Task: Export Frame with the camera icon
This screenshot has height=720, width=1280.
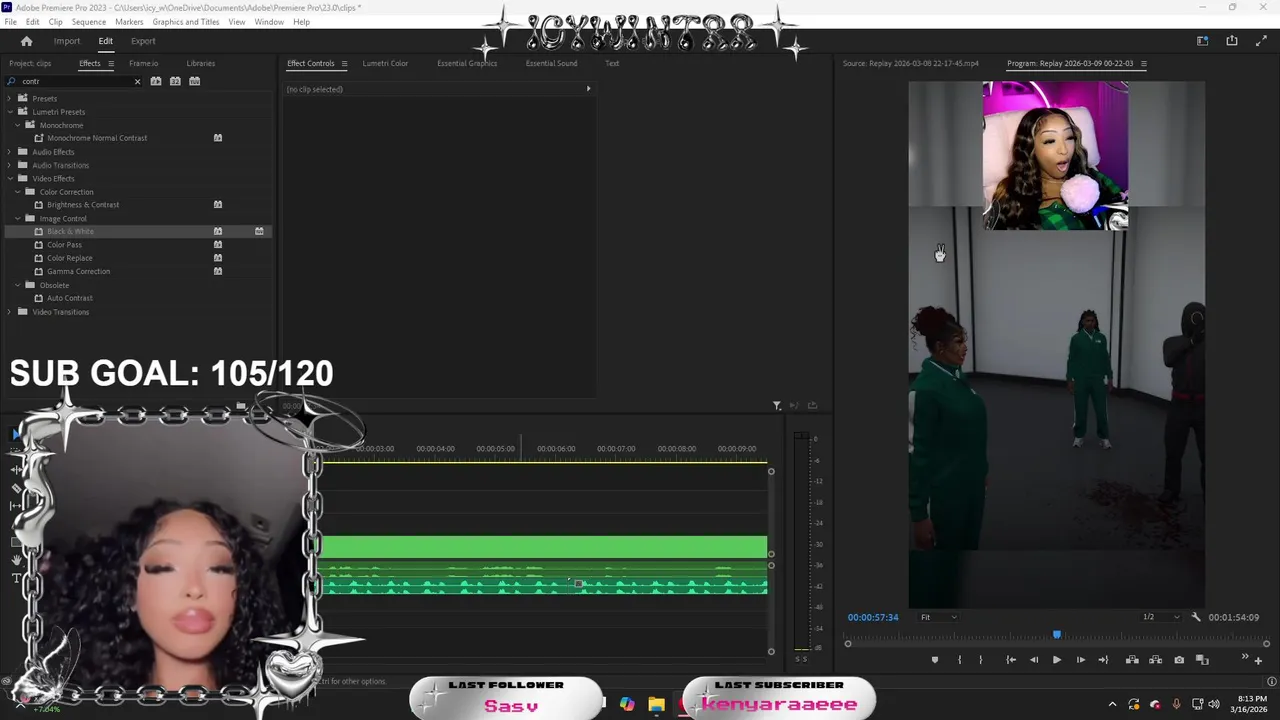Action: pyautogui.click(x=1179, y=660)
